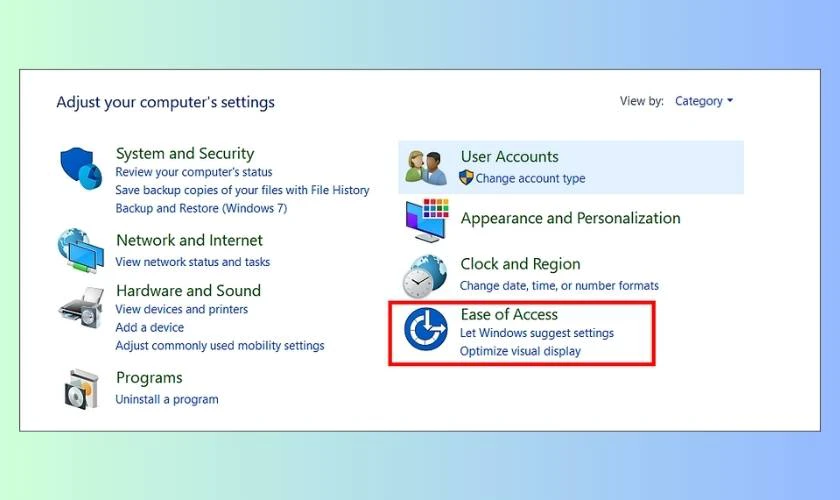Screen dimensions: 840x500
Task: Click the shield icon beside Change account type
Action: point(466,177)
